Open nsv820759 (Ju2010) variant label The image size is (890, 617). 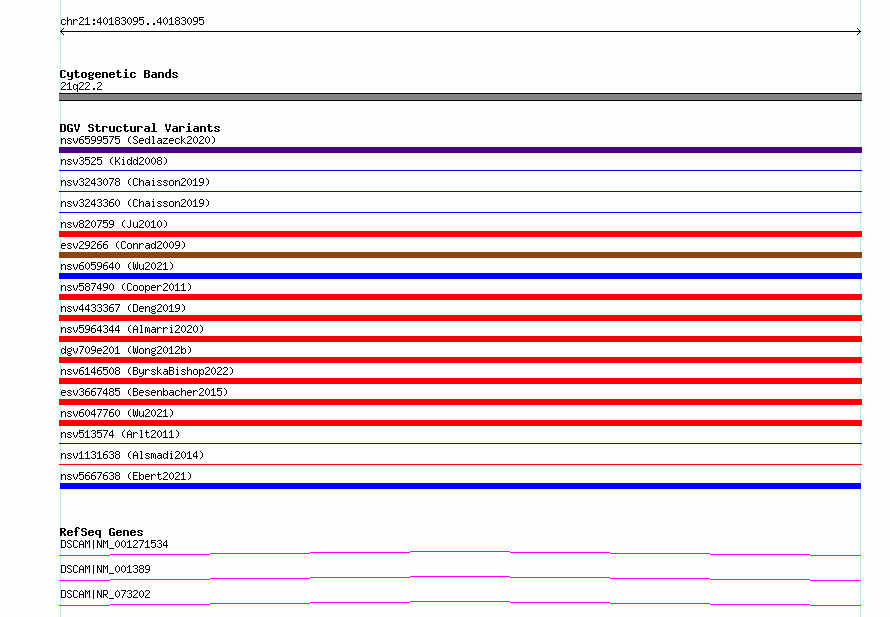114,224
